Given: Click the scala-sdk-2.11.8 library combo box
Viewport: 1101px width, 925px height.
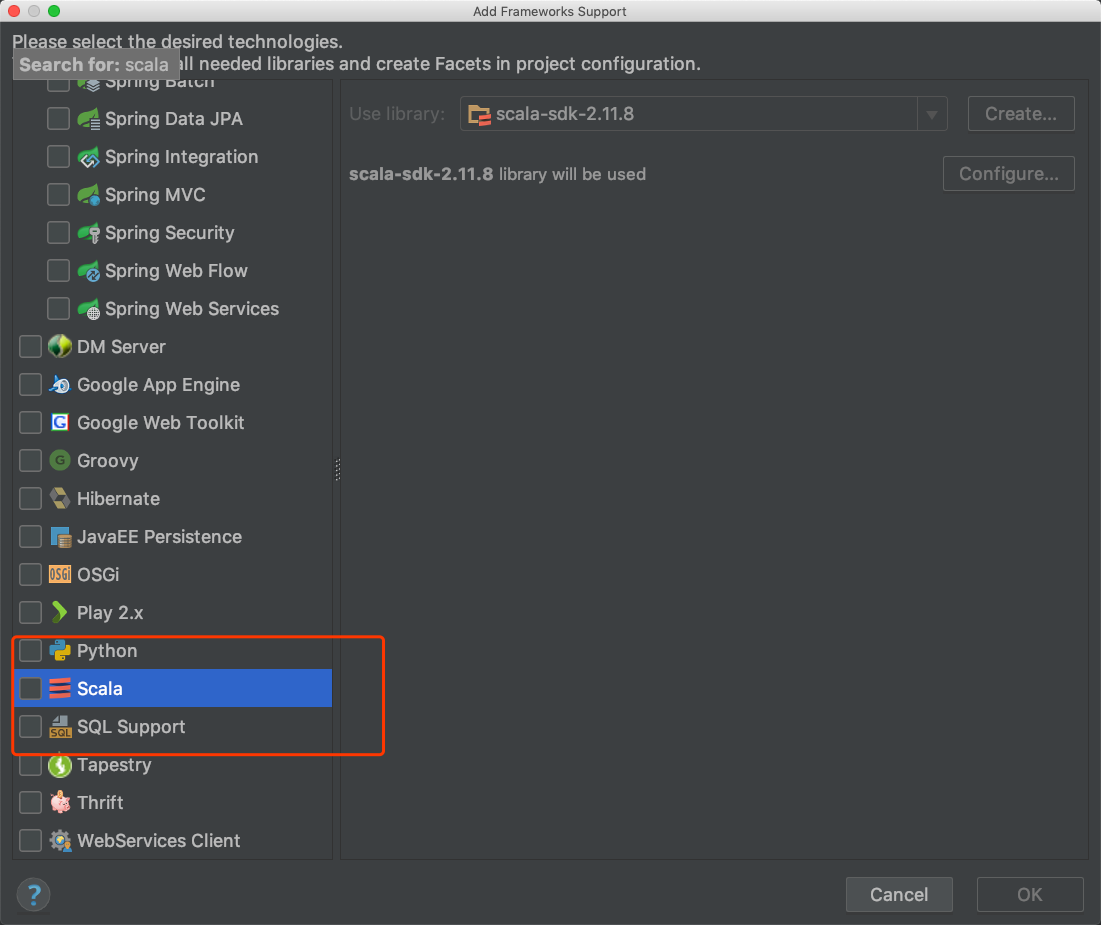Looking at the screenshot, I should click(704, 114).
